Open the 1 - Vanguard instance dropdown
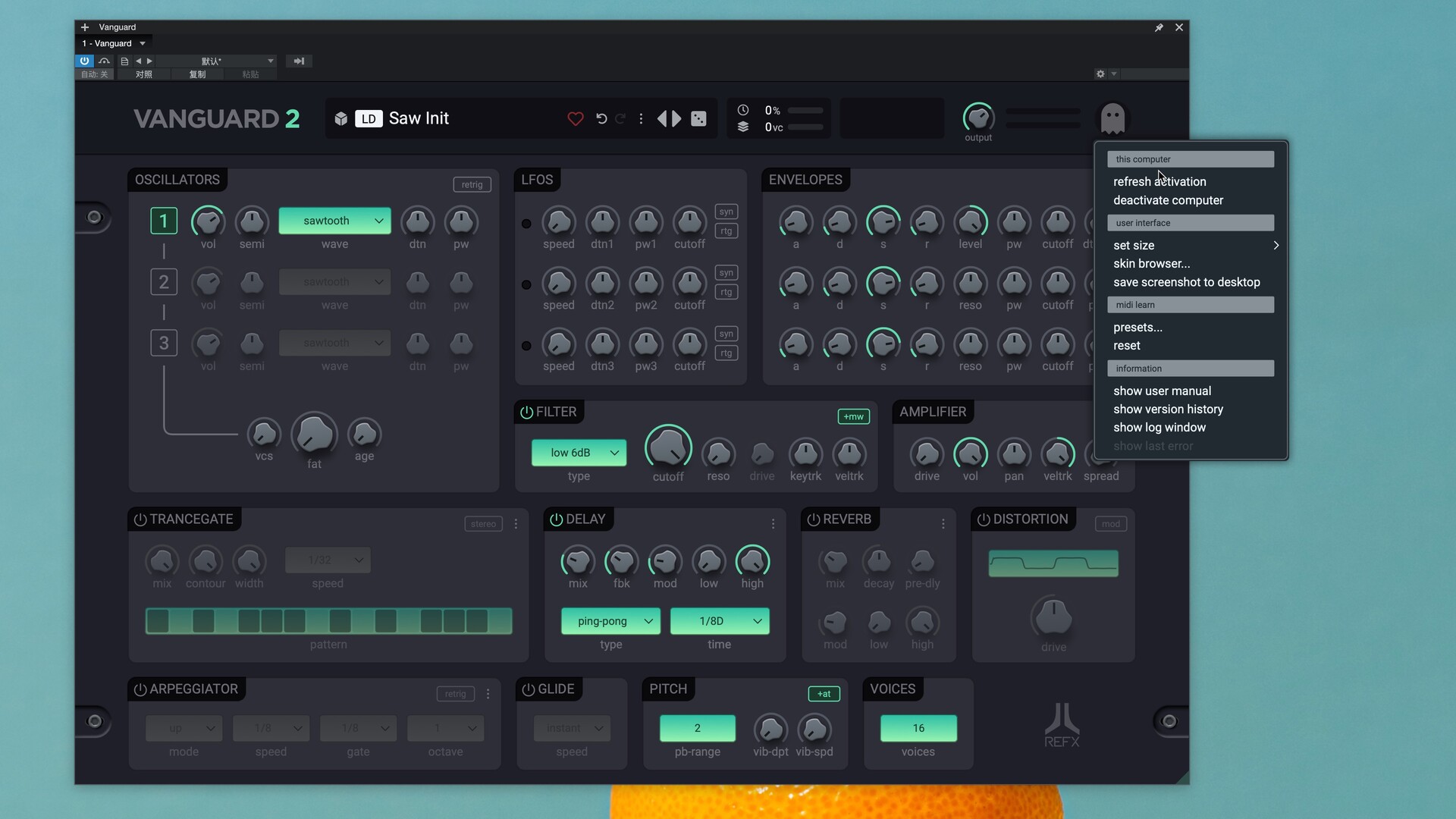Viewport: 1456px width, 819px height. coord(113,43)
